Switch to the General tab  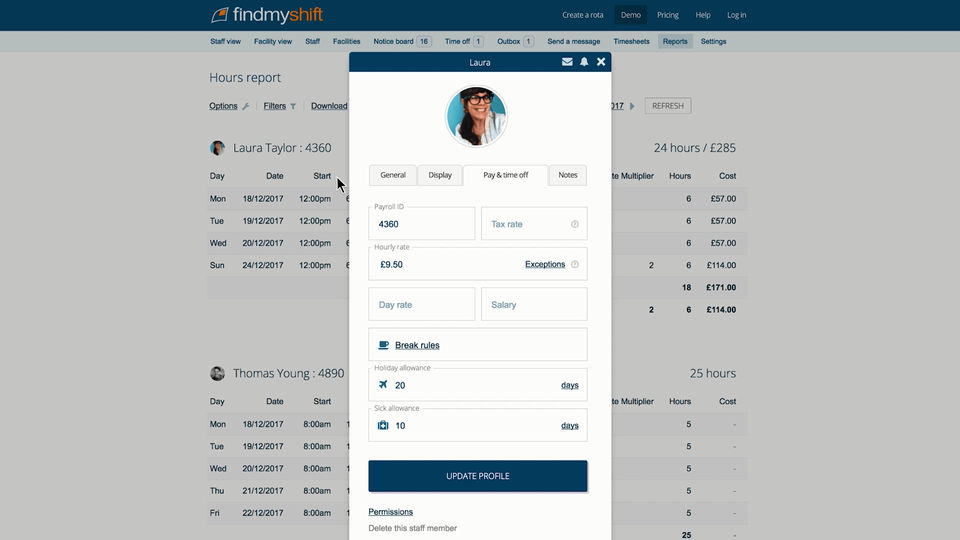[x=392, y=175]
